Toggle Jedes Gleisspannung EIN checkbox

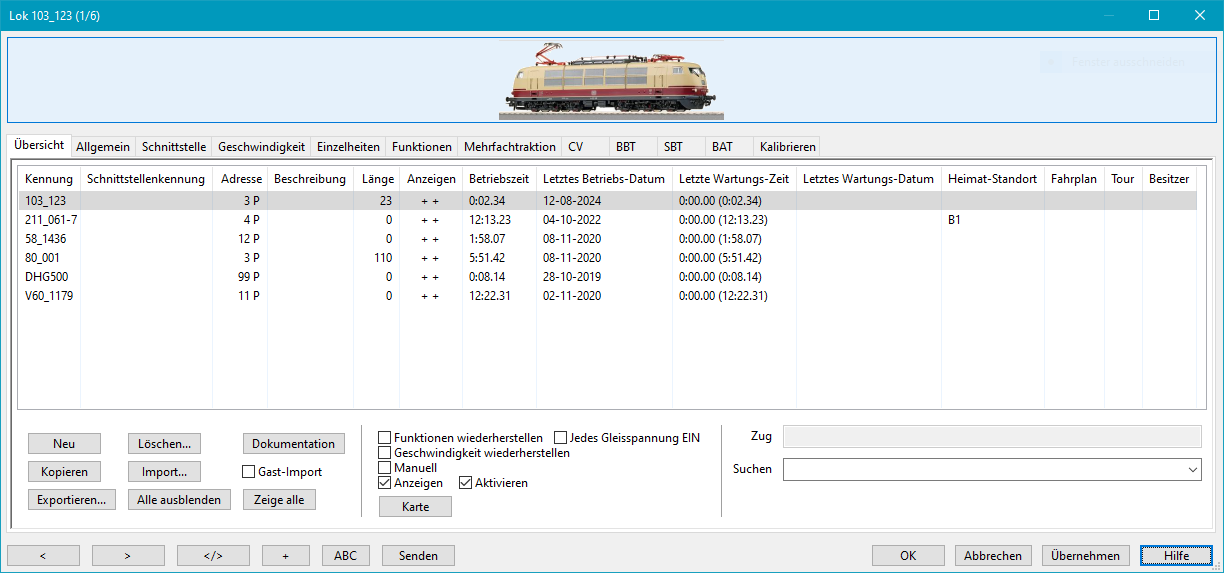pyautogui.click(x=561, y=438)
